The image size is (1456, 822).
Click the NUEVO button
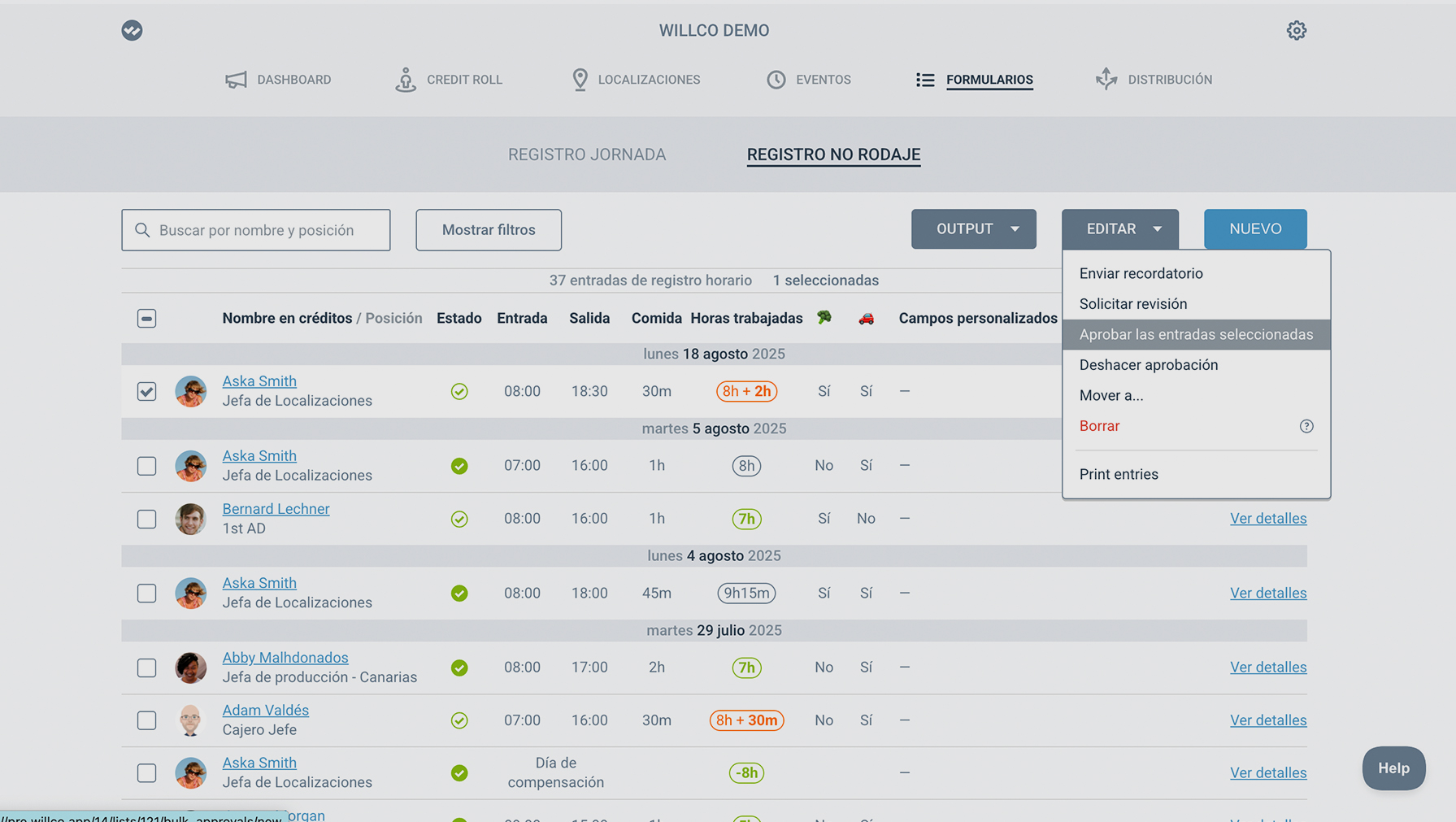pos(1254,229)
